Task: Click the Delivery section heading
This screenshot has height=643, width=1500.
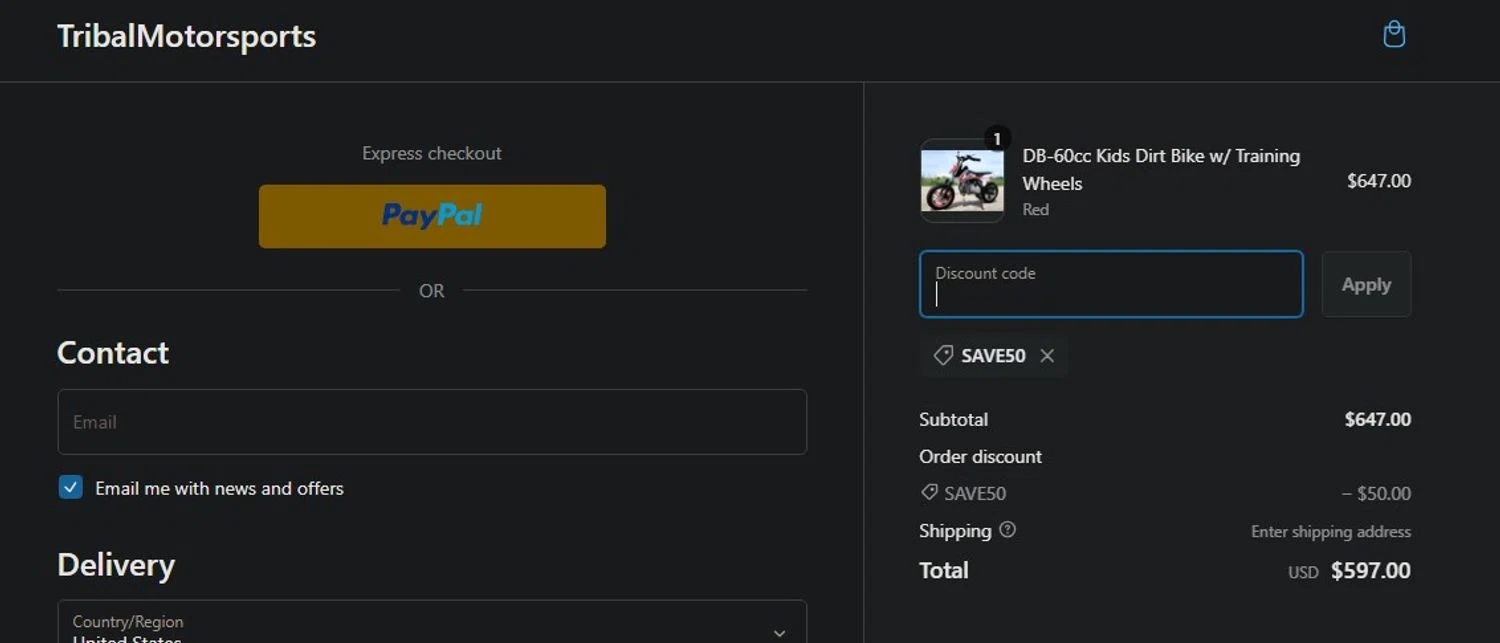Action: coord(116,565)
